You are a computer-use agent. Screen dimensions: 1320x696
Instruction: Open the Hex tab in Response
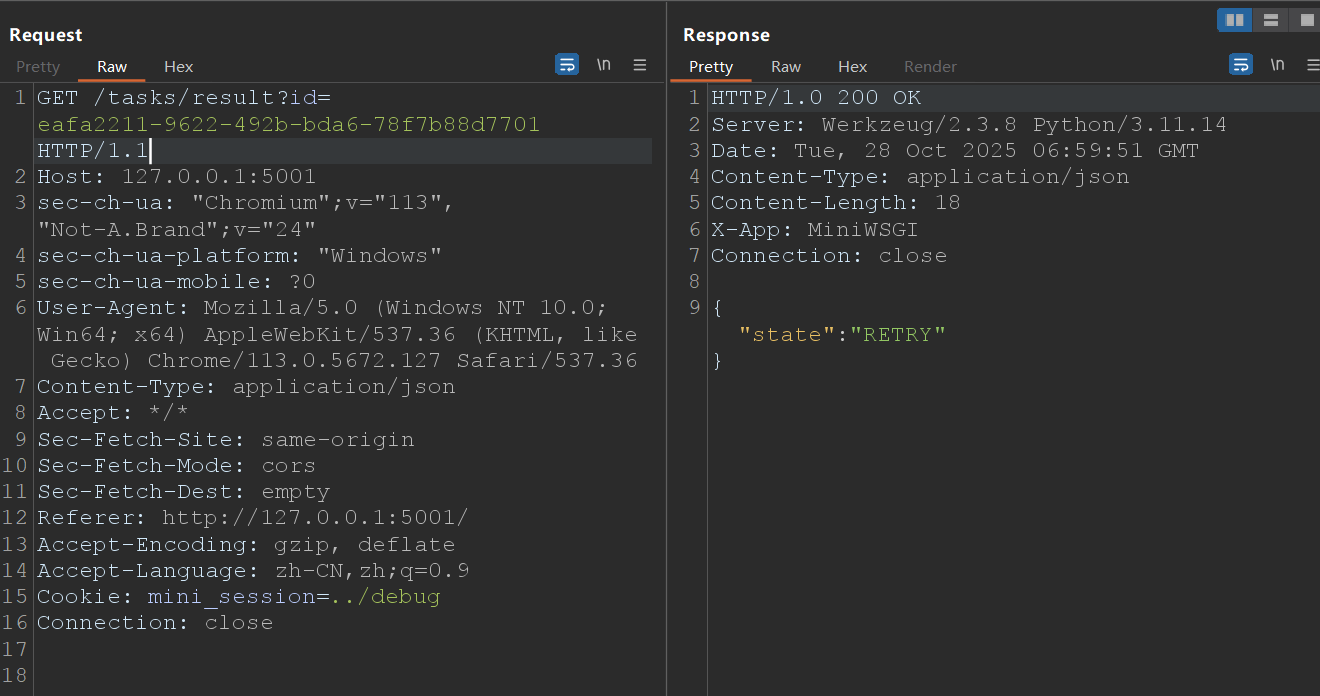click(853, 67)
